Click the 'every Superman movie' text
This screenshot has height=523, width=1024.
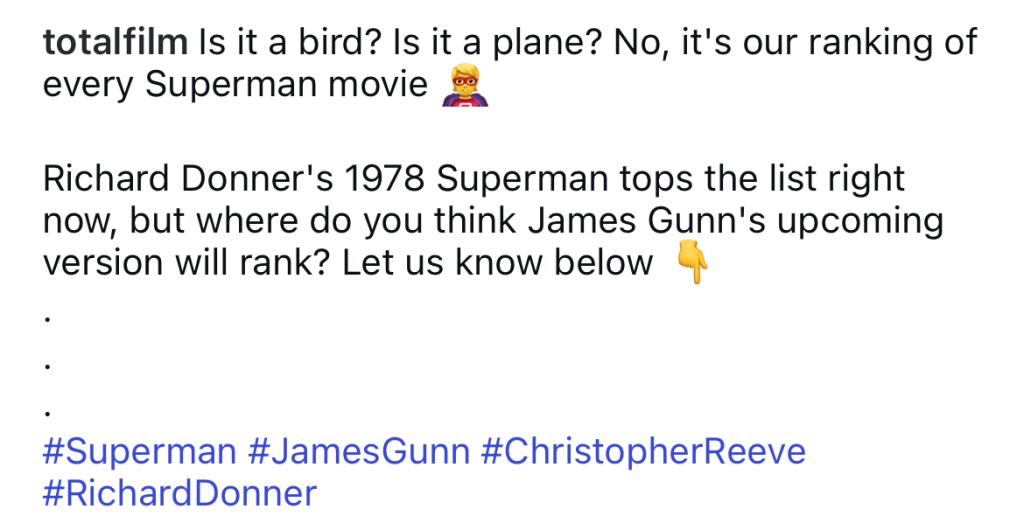tap(235, 85)
